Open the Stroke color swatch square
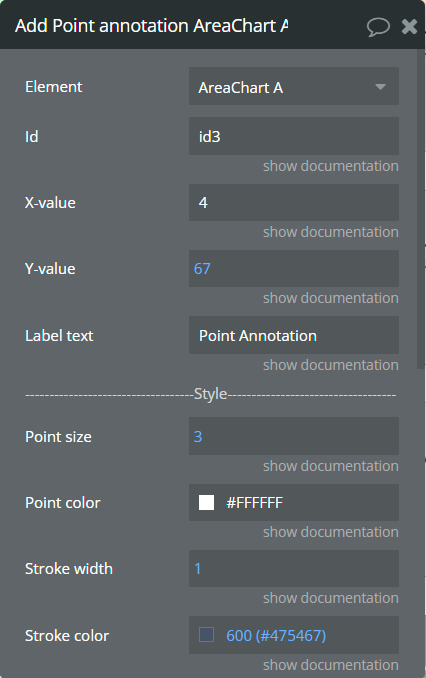 click(x=206, y=635)
